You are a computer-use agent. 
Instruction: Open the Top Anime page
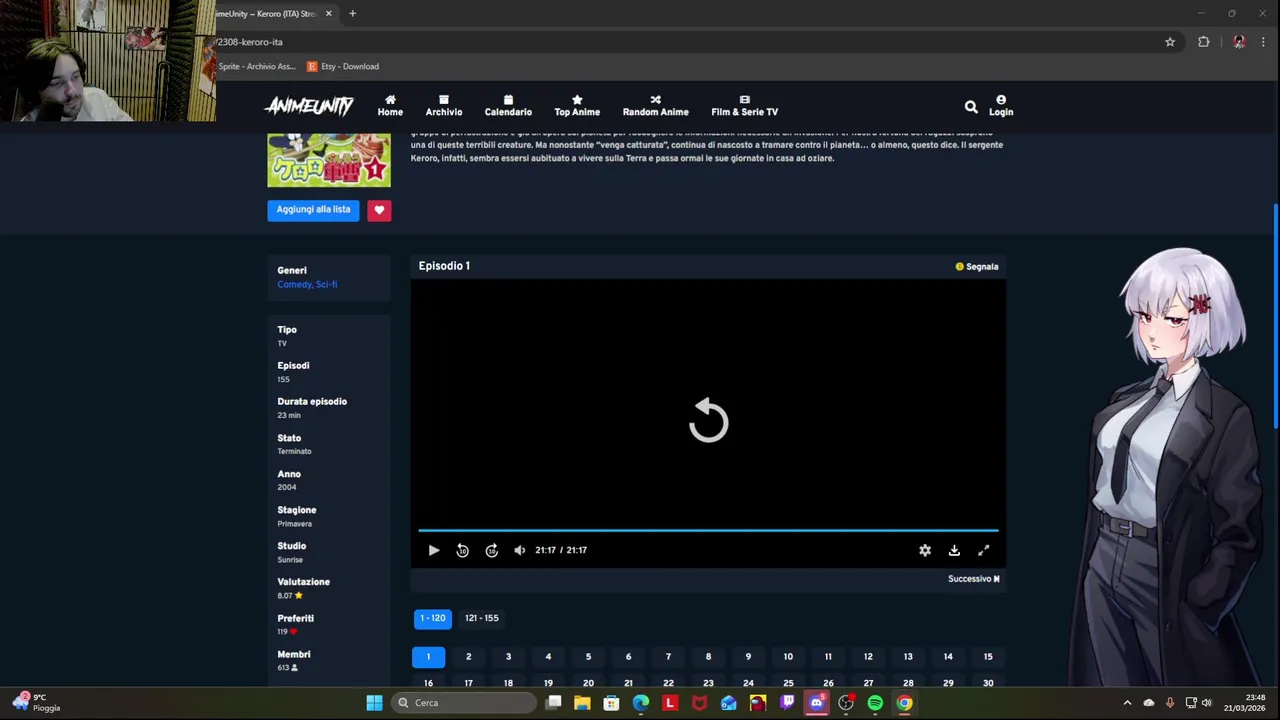[x=577, y=105]
